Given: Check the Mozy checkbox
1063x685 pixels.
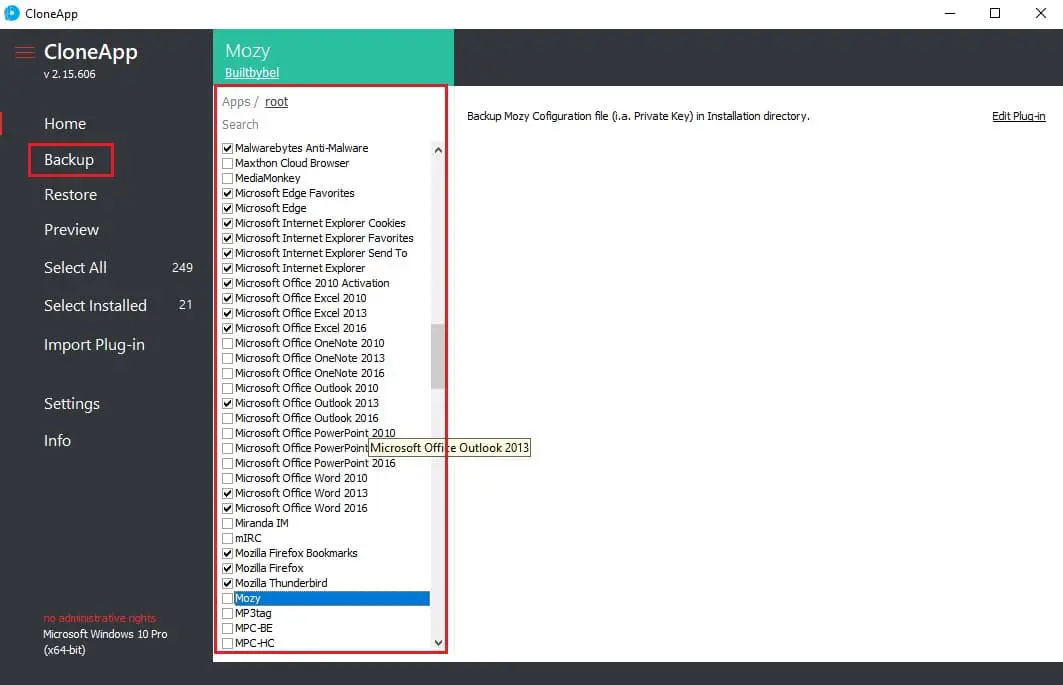Looking at the screenshot, I should [x=228, y=598].
